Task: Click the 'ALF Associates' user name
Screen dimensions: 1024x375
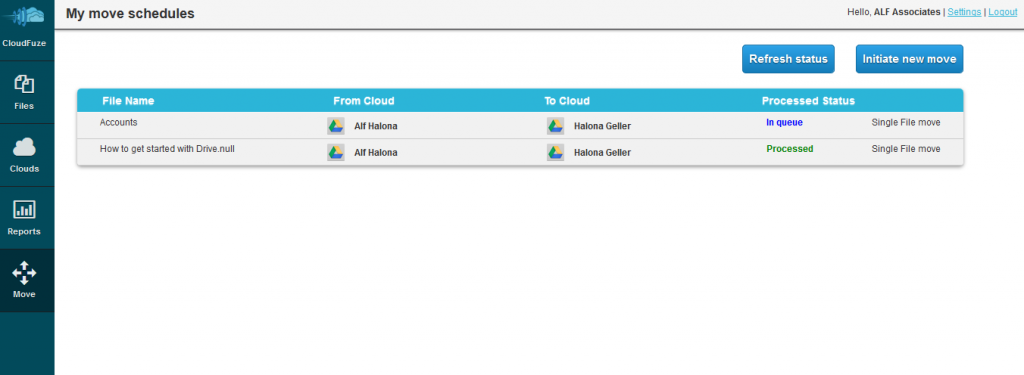Action: coord(907,12)
